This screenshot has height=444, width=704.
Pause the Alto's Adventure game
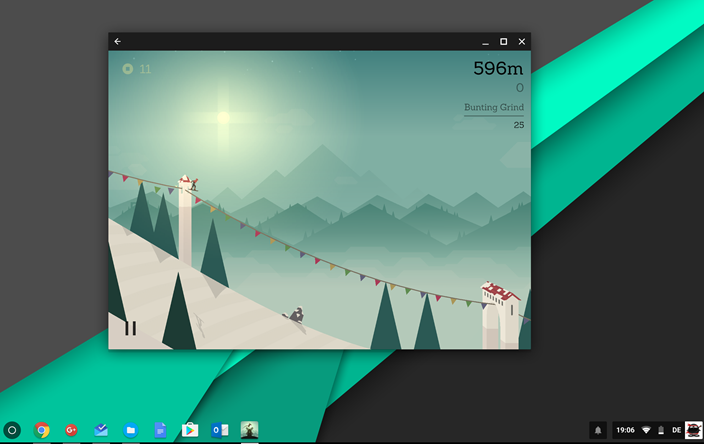131,328
